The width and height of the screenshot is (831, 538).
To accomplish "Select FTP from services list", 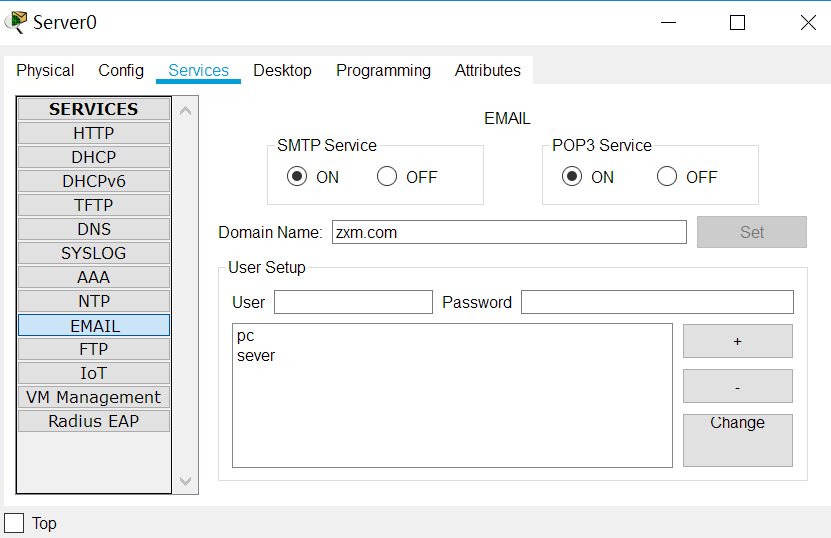I will point(94,349).
